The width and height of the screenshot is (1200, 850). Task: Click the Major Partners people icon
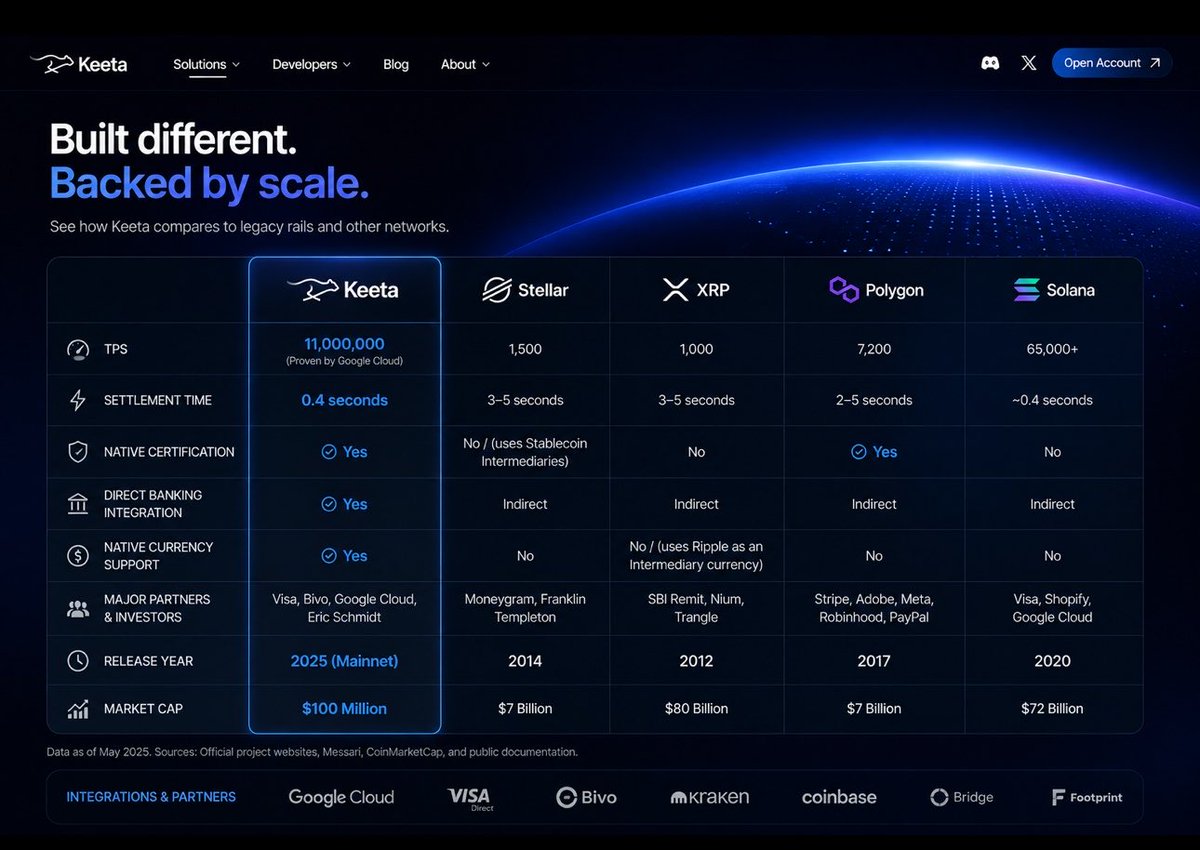click(x=78, y=608)
